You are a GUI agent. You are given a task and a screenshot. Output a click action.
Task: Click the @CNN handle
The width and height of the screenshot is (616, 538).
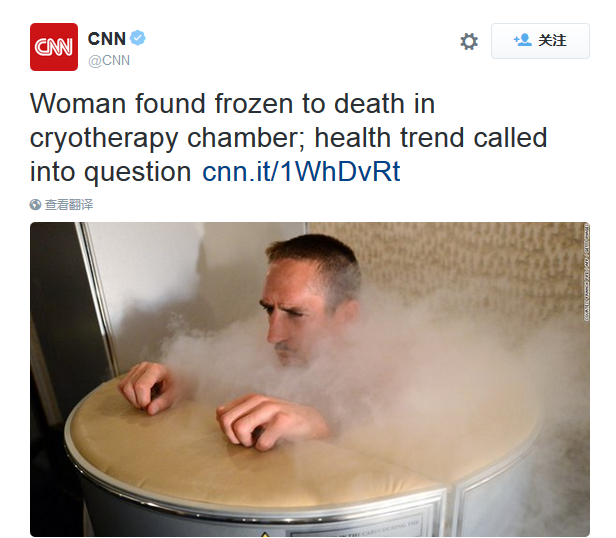point(109,61)
